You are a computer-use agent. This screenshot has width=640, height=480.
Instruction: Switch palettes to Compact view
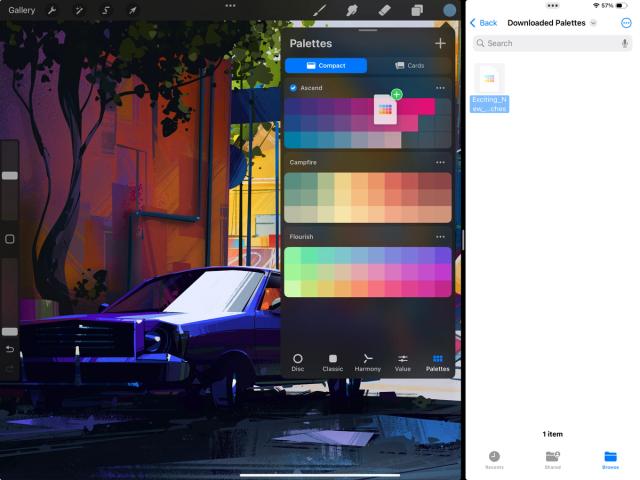click(x=326, y=66)
